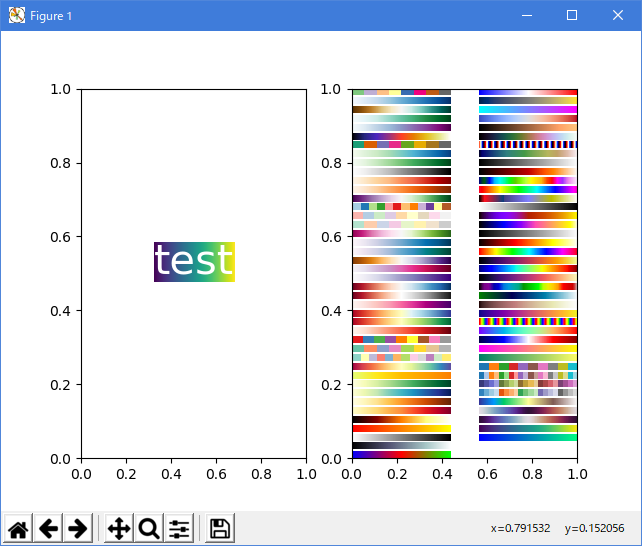Open the Configure subplots sliders icon

click(179, 529)
